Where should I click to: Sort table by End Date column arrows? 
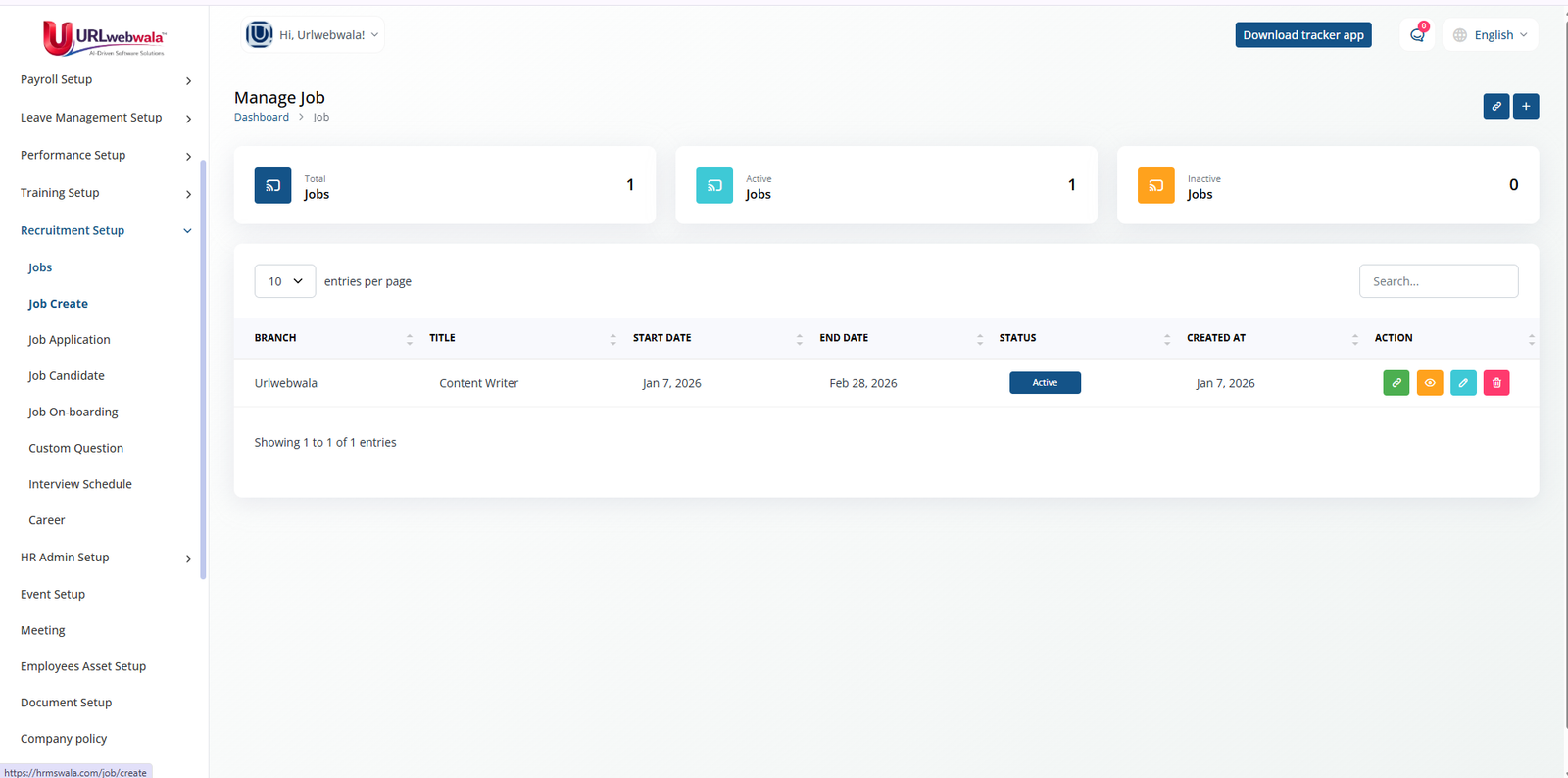click(980, 339)
